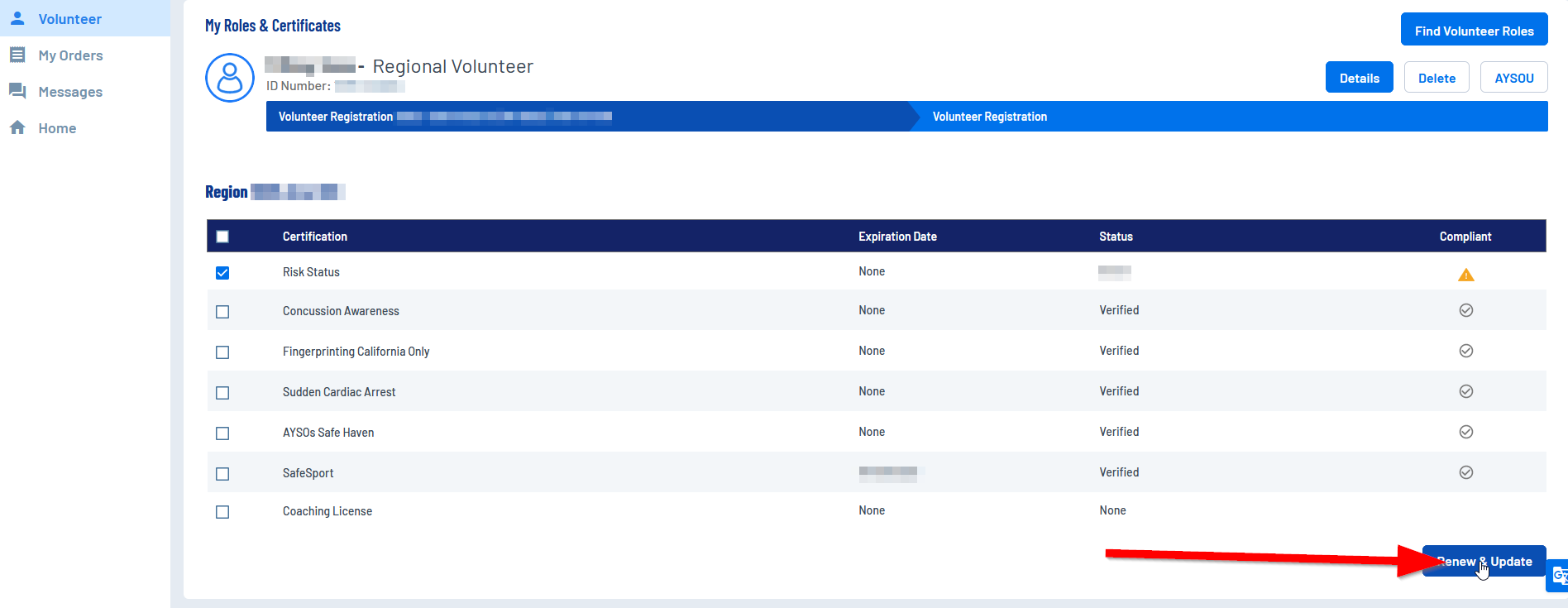The width and height of the screenshot is (1568, 608).
Task: Check the Concussion Awareness checkbox
Action: [x=222, y=312]
